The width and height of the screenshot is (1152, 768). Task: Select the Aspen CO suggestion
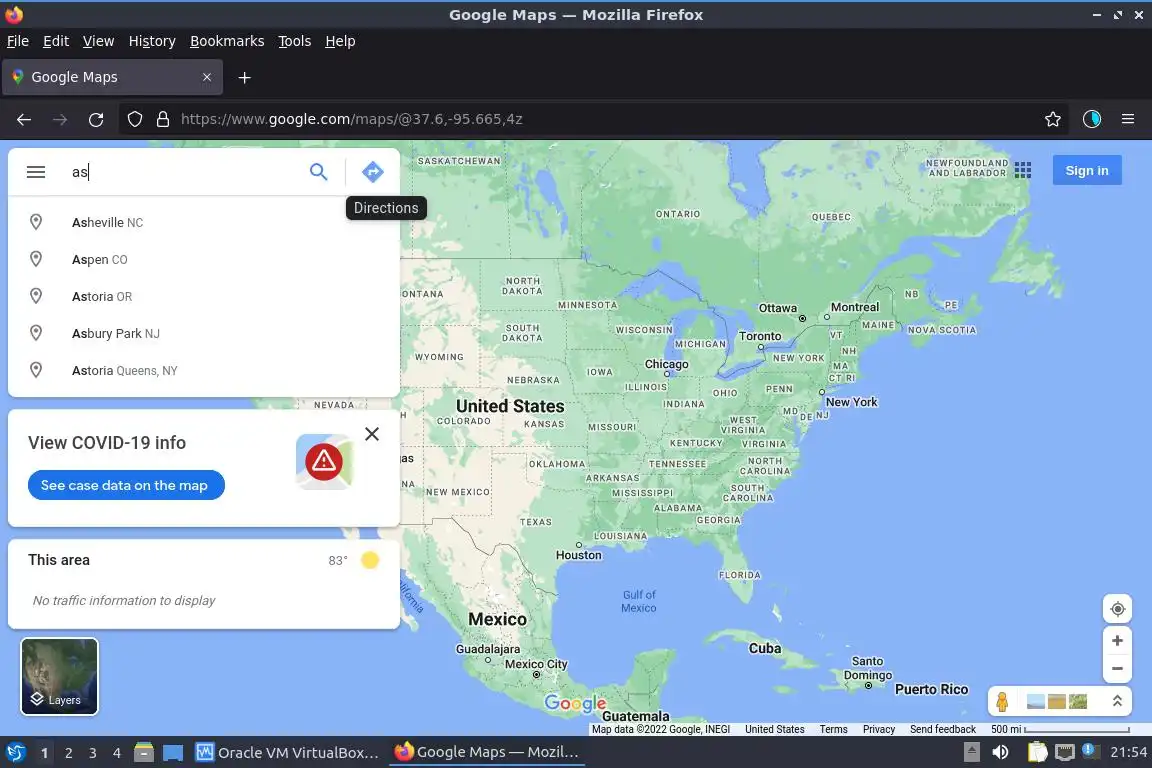[x=204, y=259]
